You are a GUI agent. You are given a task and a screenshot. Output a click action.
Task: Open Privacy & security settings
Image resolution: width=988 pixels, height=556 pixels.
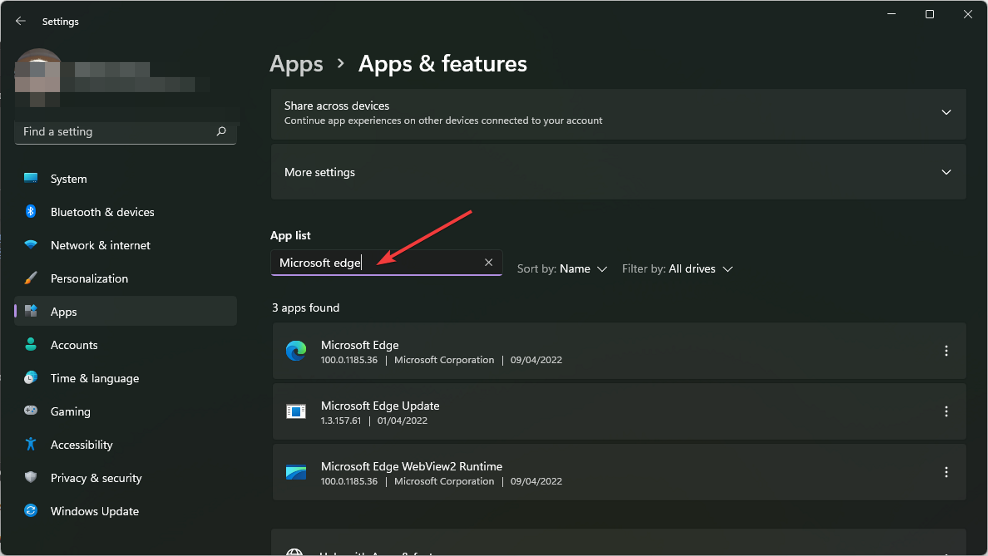[x=125, y=478]
